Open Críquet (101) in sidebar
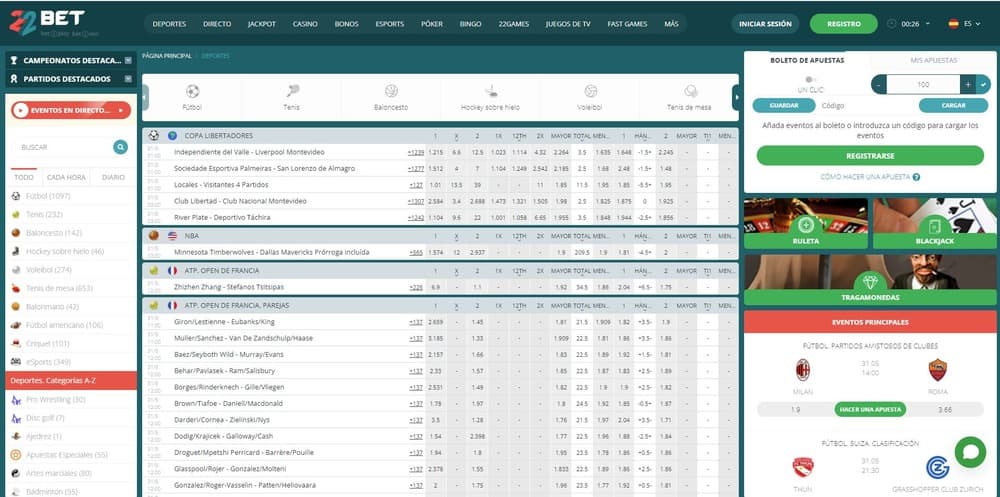The image size is (1000, 497). [x=47, y=344]
